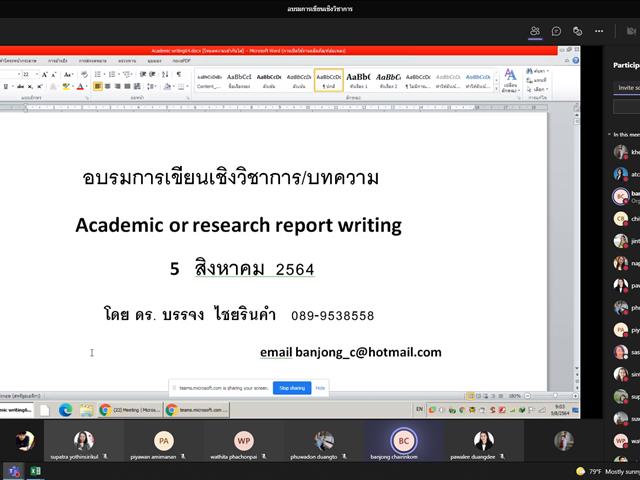Open the novaPDF ribbon tab

tap(182, 60)
